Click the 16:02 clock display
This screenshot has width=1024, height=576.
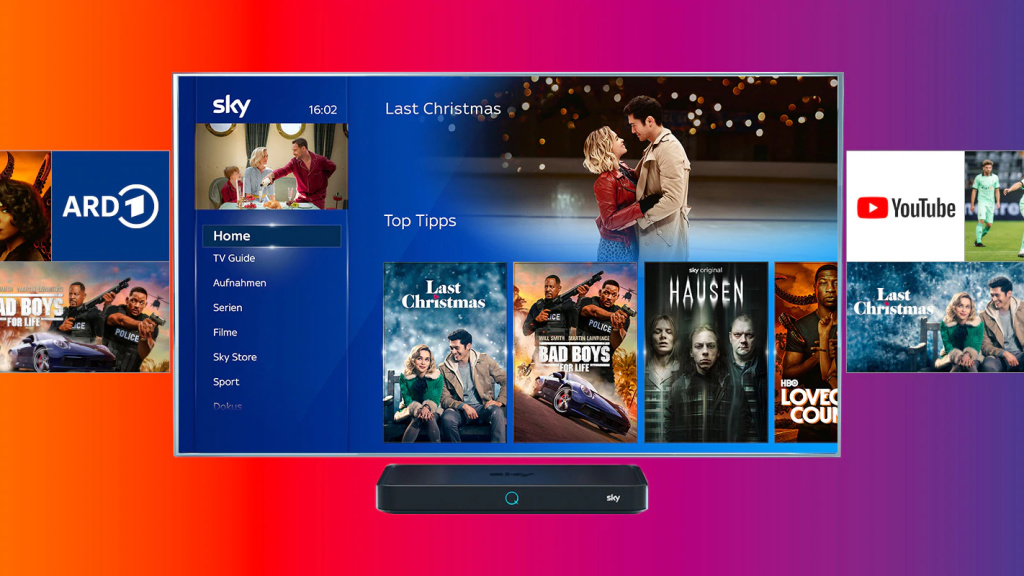pos(323,110)
